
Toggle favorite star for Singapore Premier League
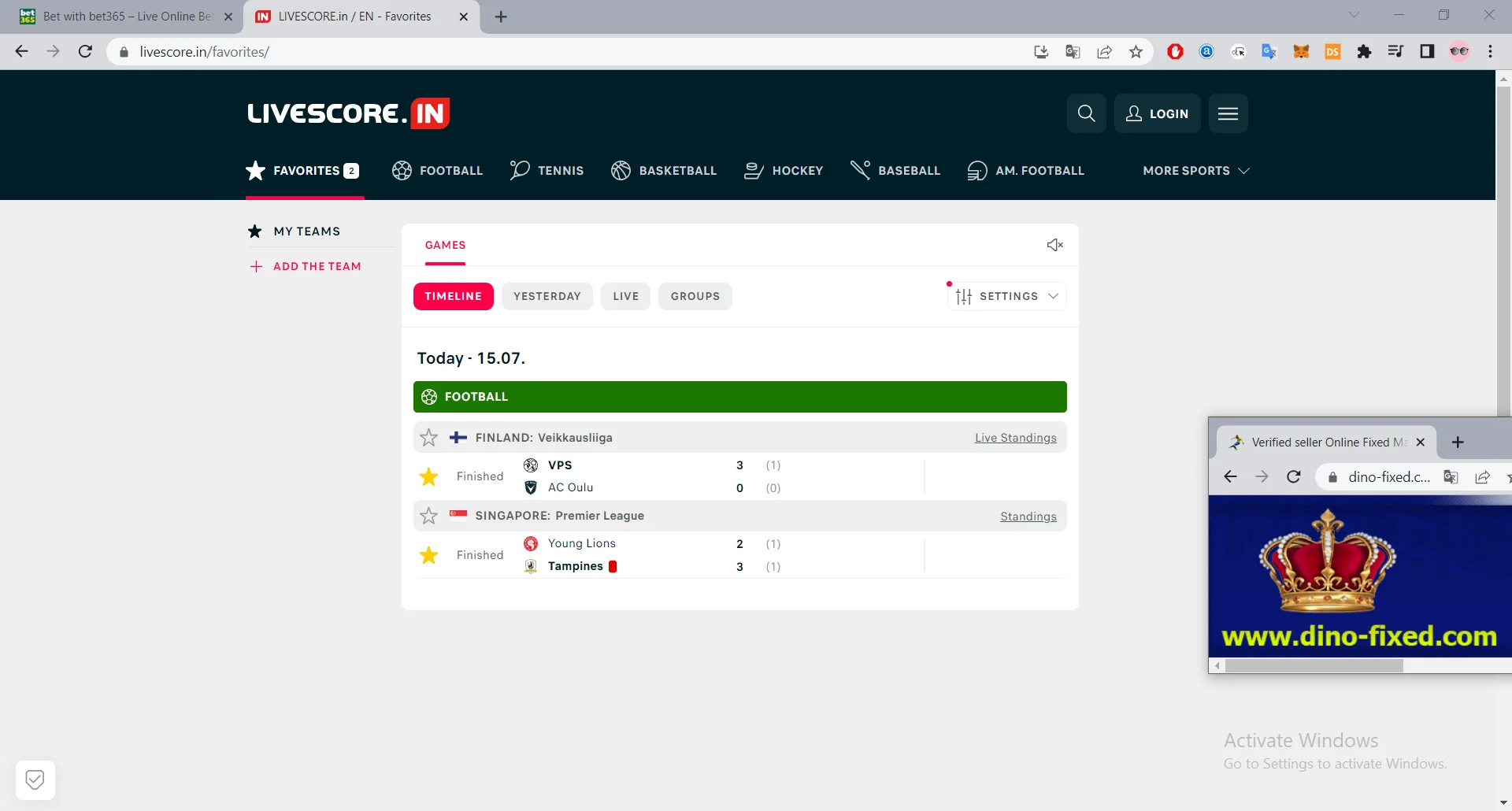coord(428,516)
